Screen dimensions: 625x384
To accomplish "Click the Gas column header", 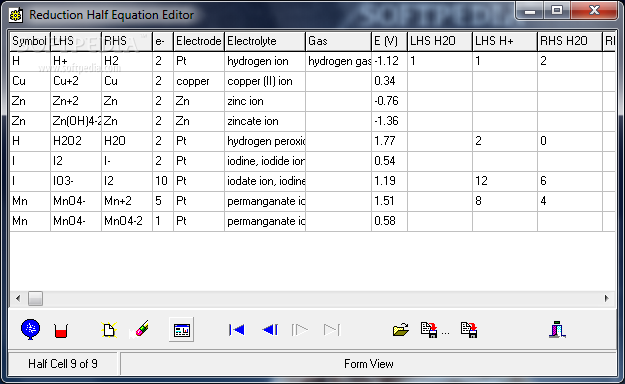I will (338, 41).
